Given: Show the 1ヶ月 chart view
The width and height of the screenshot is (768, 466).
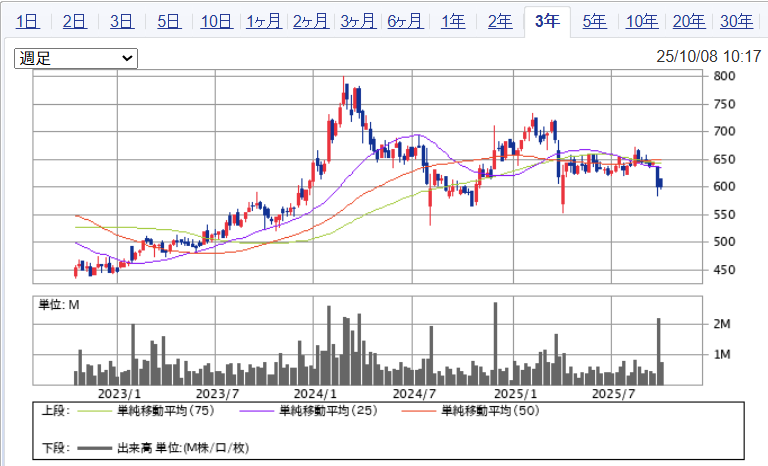Looking at the screenshot, I should [x=263, y=21].
